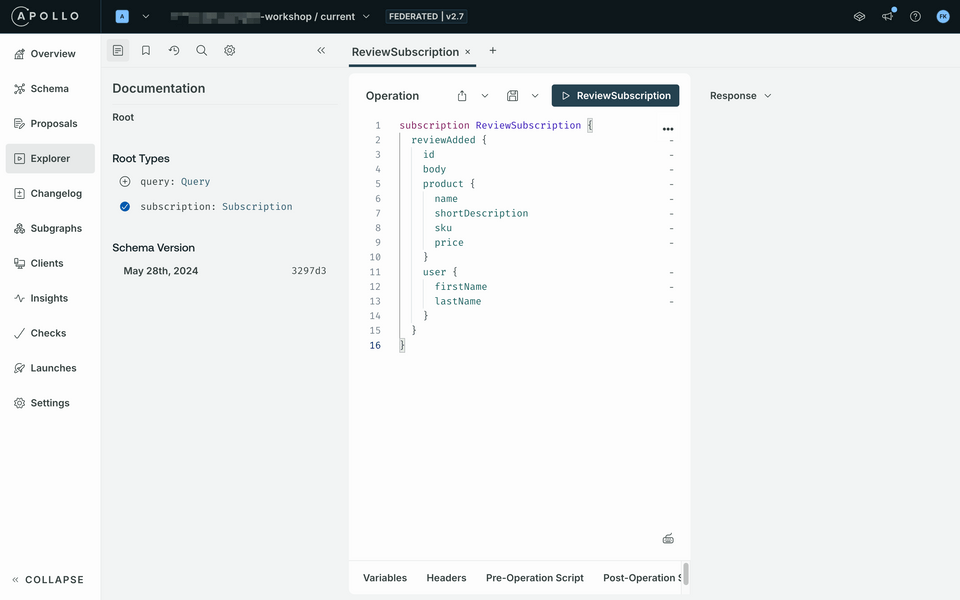This screenshot has height=600, width=960.
Task: Open the Documentation panel icon
Action: (x=118, y=50)
